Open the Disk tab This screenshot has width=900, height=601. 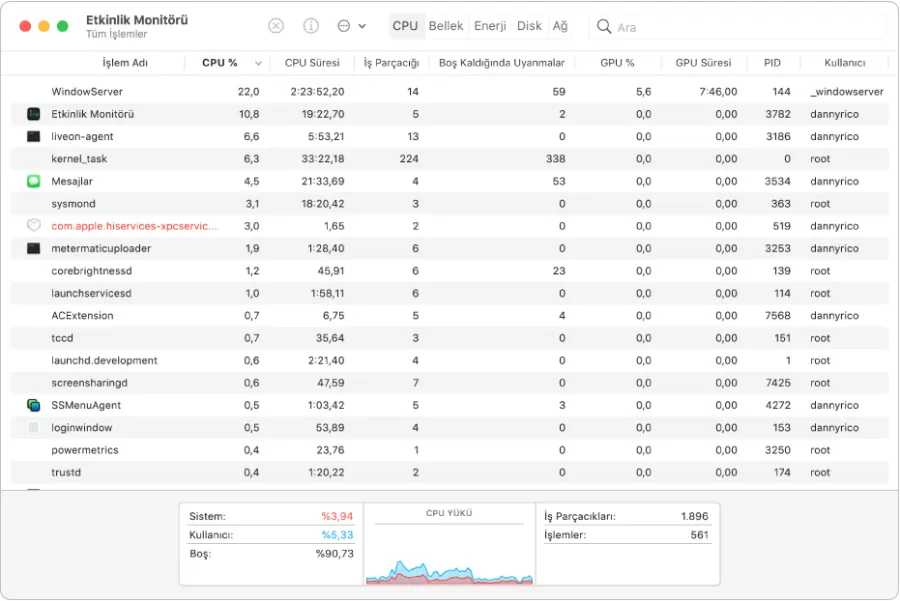pos(529,26)
